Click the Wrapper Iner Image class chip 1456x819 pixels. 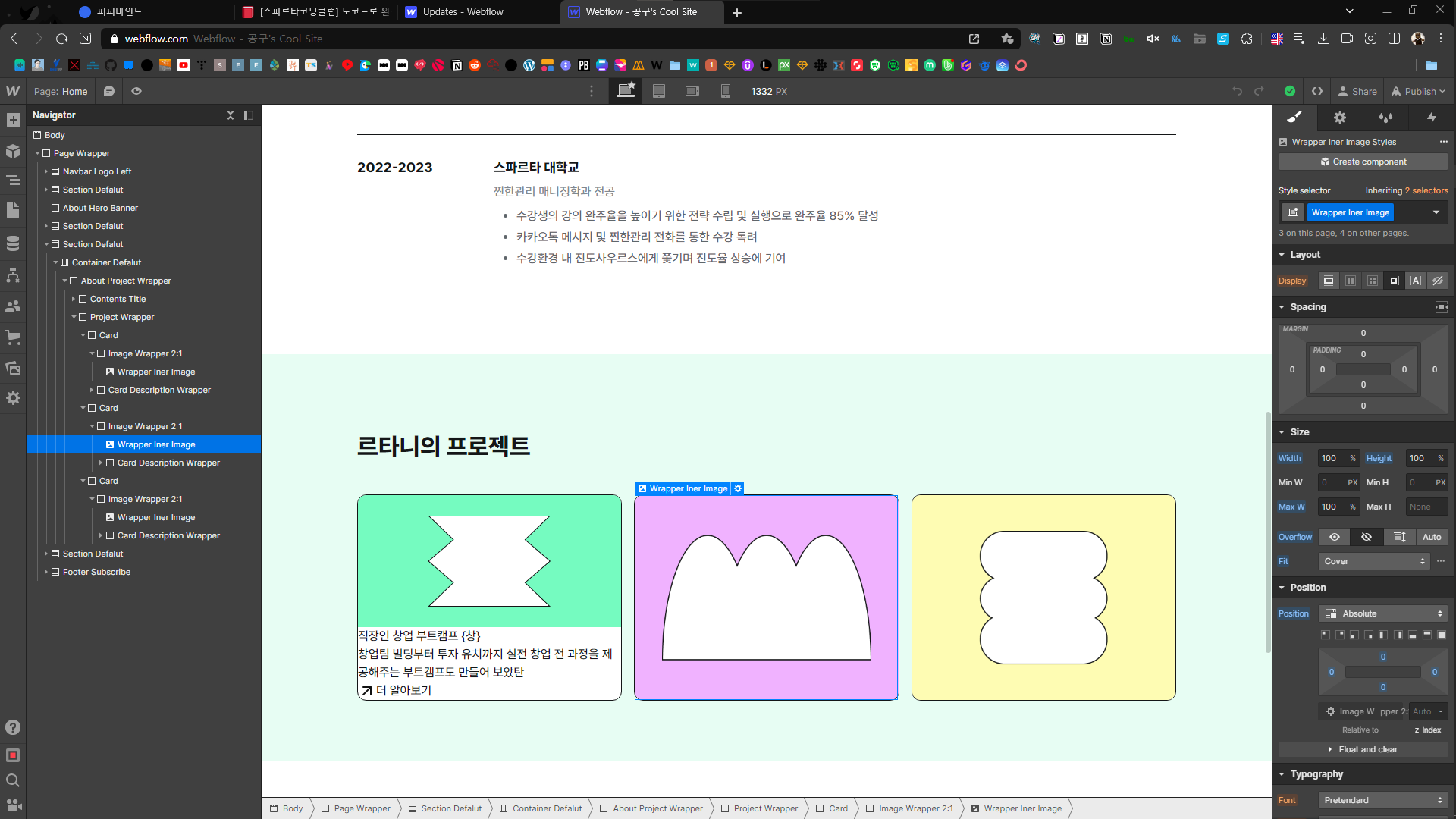(1351, 212)
